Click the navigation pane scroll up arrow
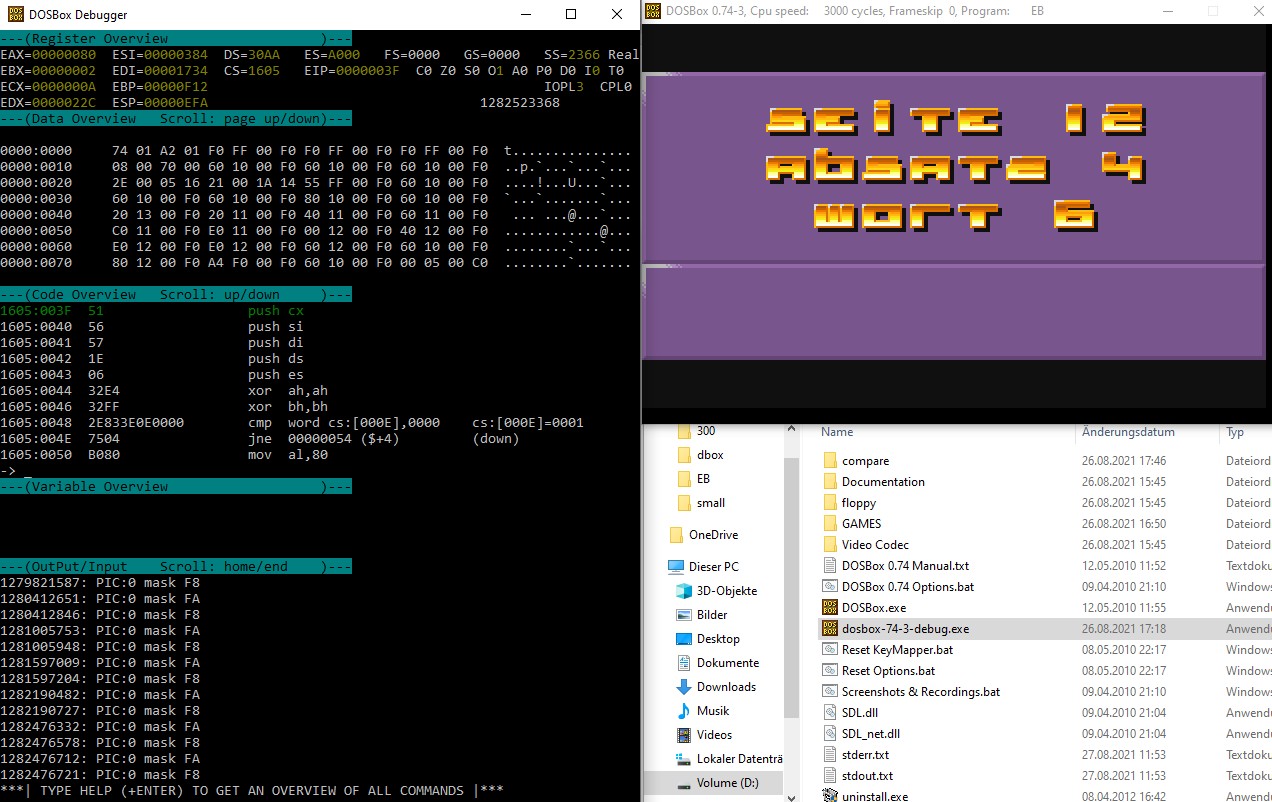This screenshot has height=802, width=1272. (791, 431)
